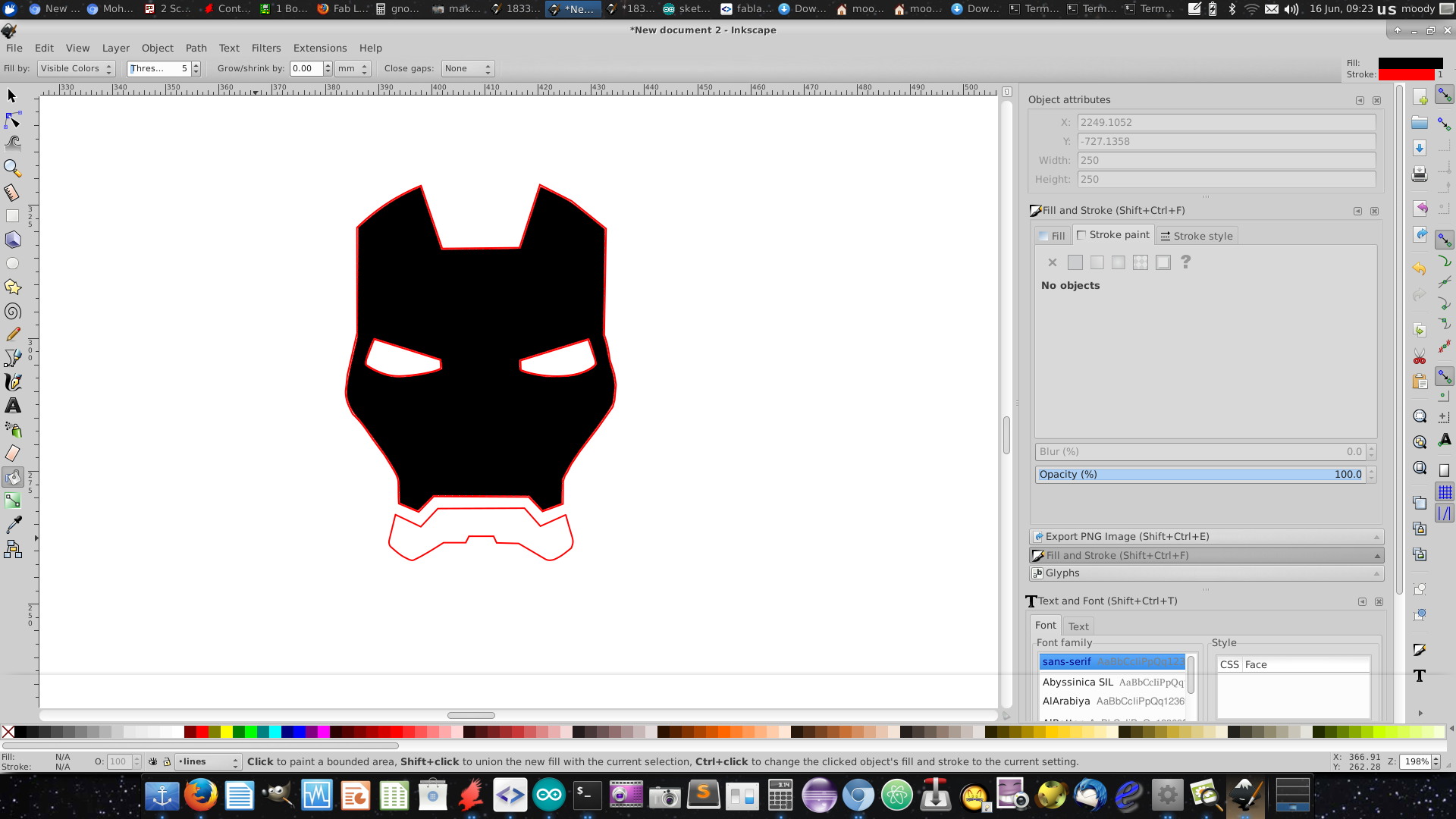The width and height of the screenshot is (1456, 819).
Task: Open the Arduino IDE in dock
Action: pos(549,795)
